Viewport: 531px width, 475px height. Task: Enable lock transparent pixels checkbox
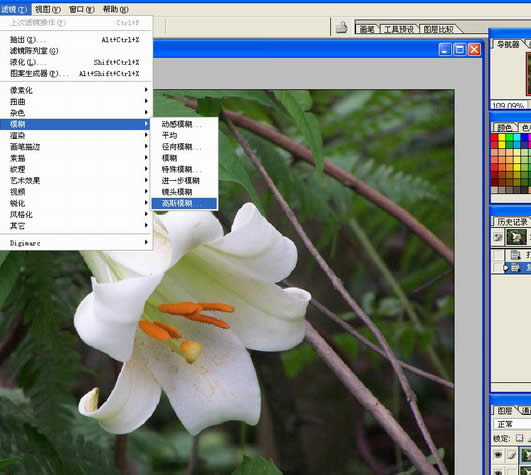(519, 438)
